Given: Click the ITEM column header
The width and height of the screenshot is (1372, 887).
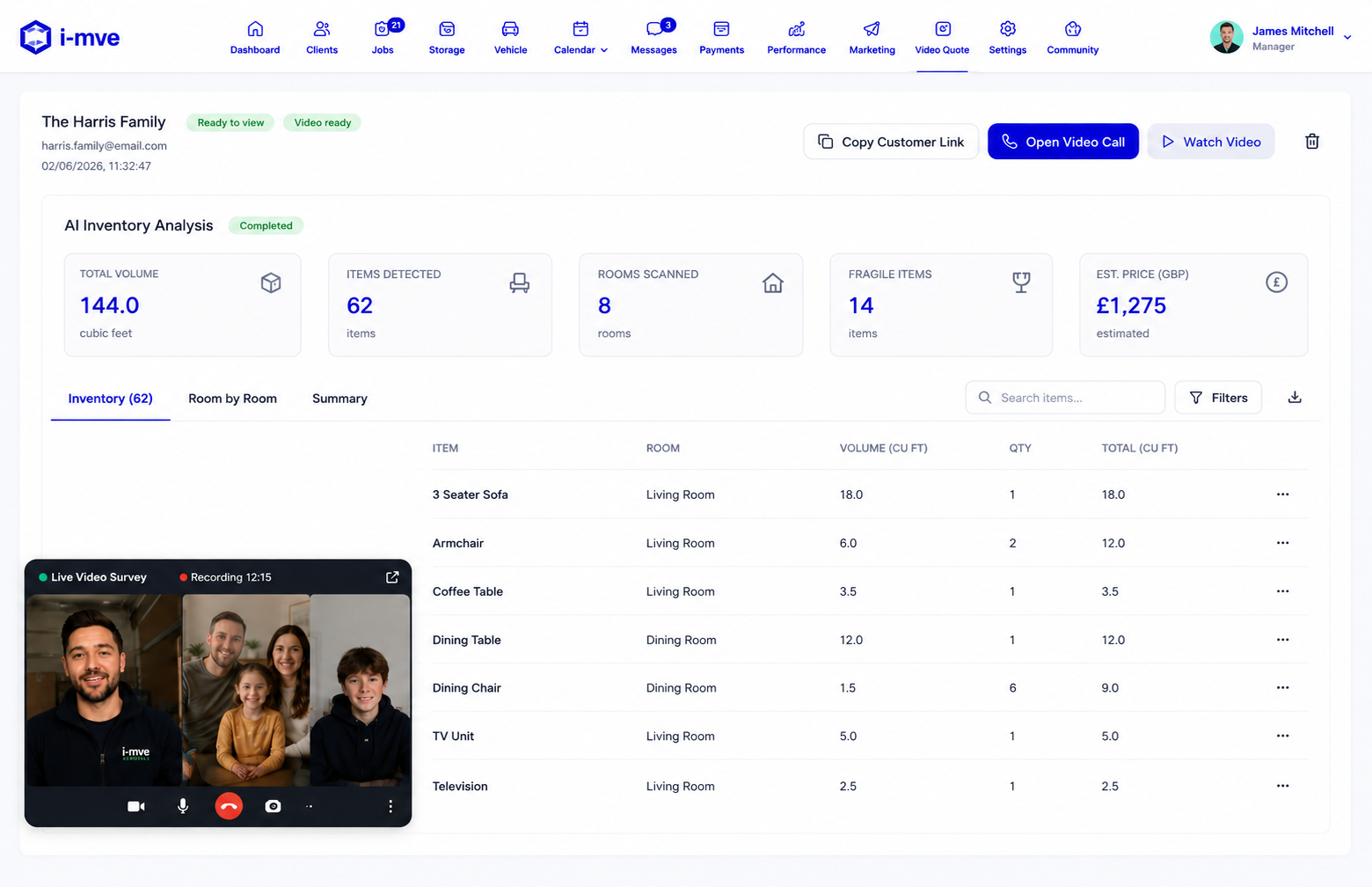Looking at the screenshot, I should click(445, 448).
